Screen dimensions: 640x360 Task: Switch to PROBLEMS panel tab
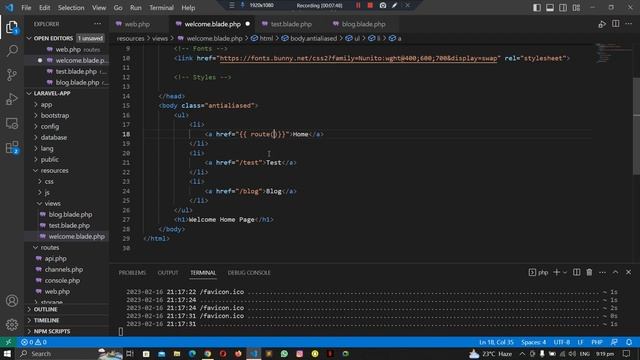pyautogui.click(x=132, y=273)
